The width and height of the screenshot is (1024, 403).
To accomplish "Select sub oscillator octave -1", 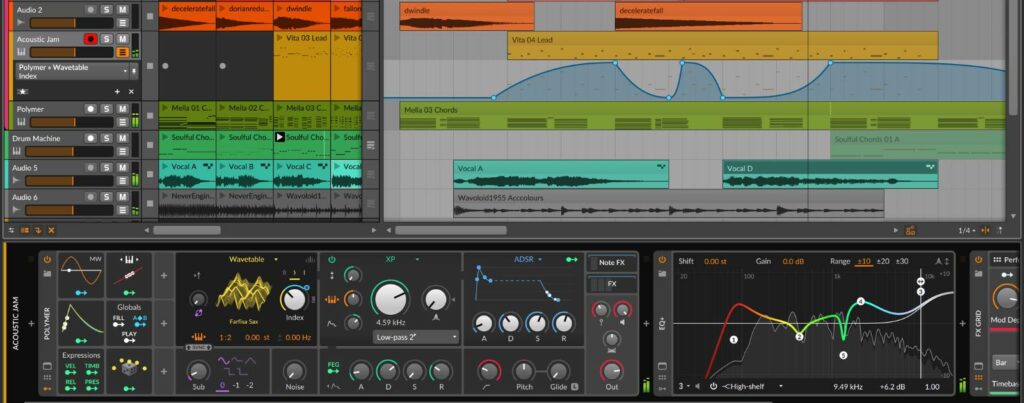I will [x=236, y=385].
